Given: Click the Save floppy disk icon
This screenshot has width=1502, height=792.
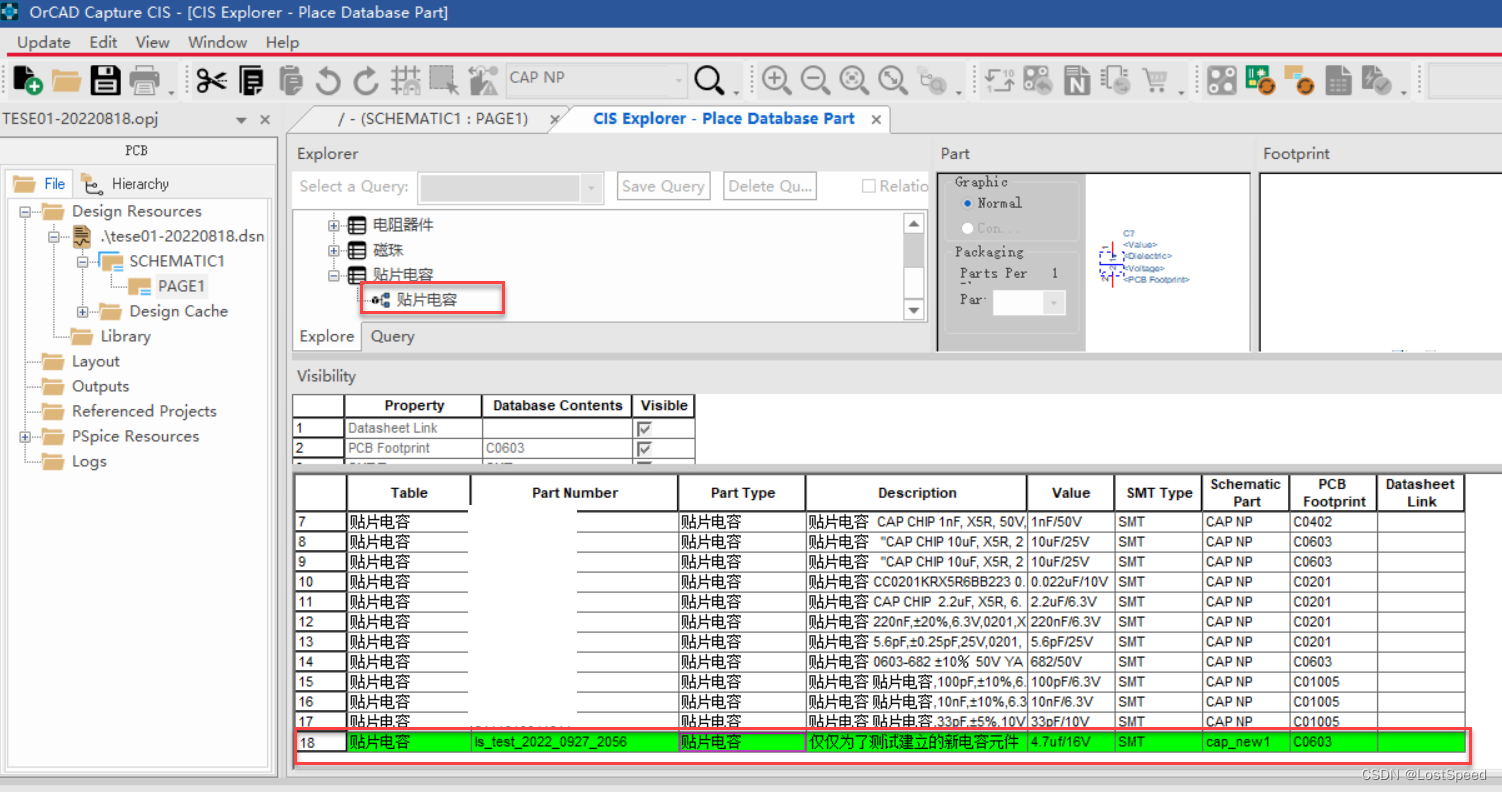Looking at the screenshot, I should 105,80.
